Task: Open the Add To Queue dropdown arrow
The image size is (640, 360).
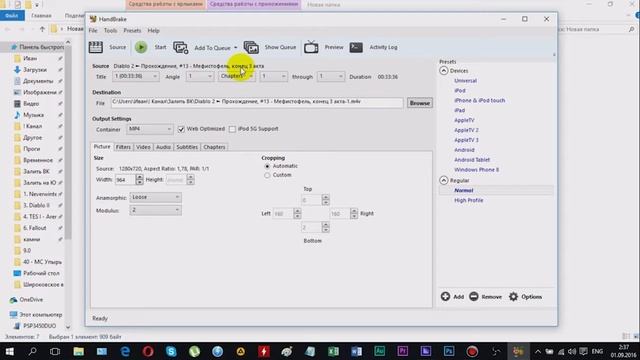Action: coord(236,48)
